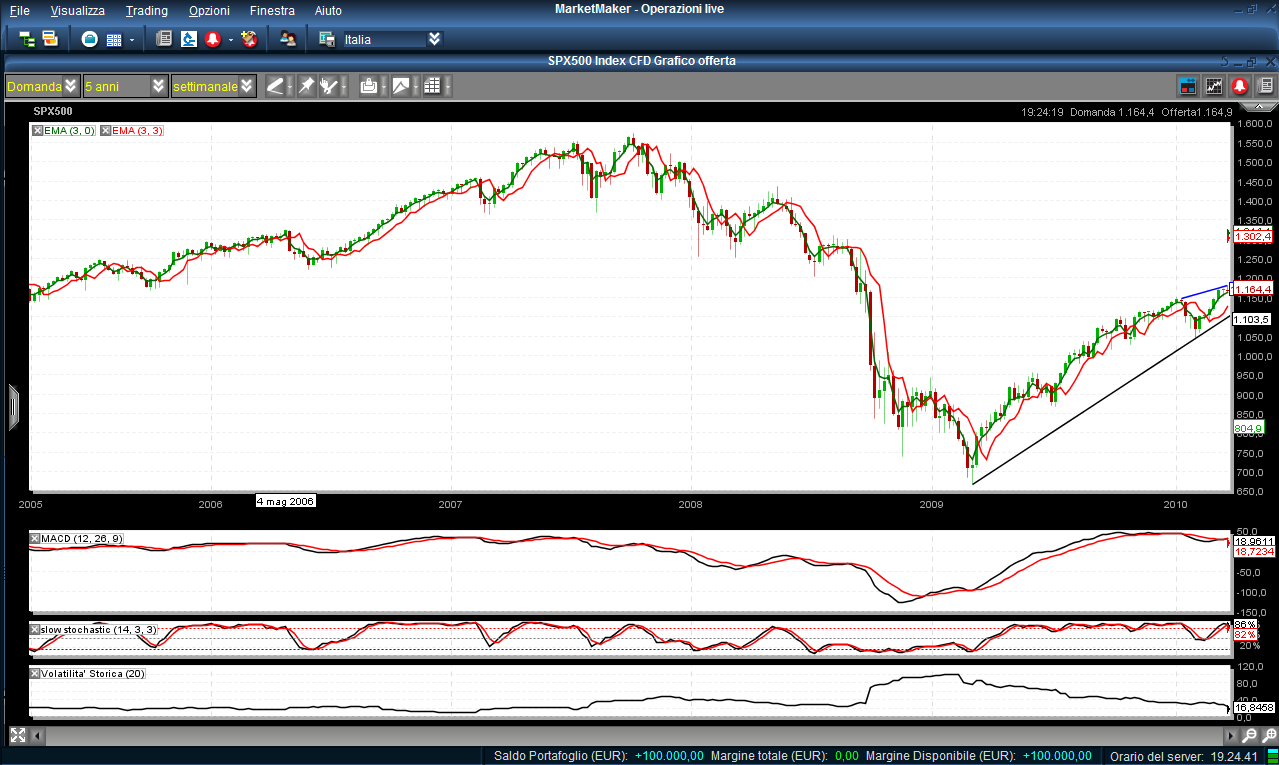
Task: Click the fit-to-screen expand icon at bottom left
Action: point(17,736)
